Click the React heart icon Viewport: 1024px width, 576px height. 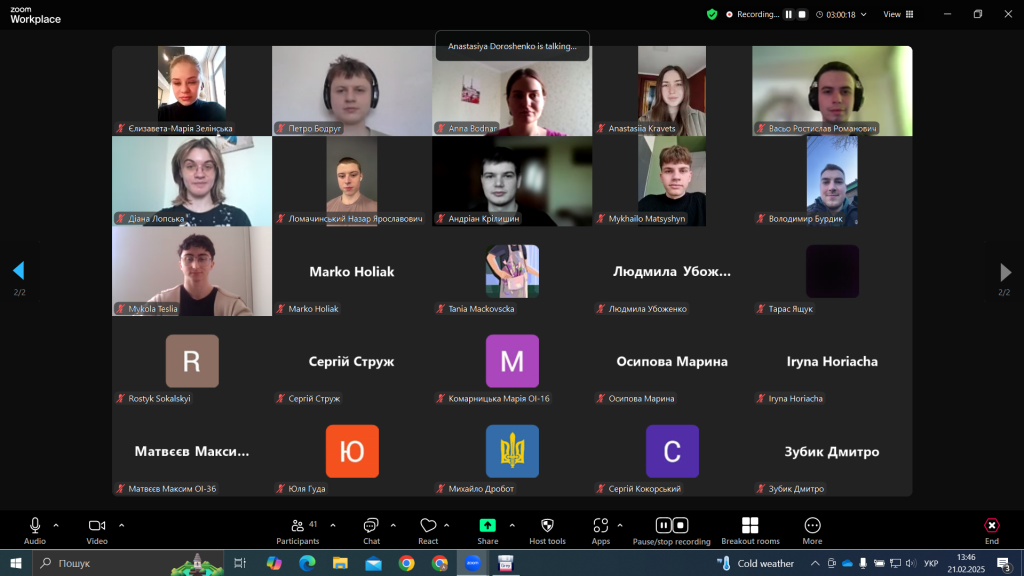(x=428, y=527)
